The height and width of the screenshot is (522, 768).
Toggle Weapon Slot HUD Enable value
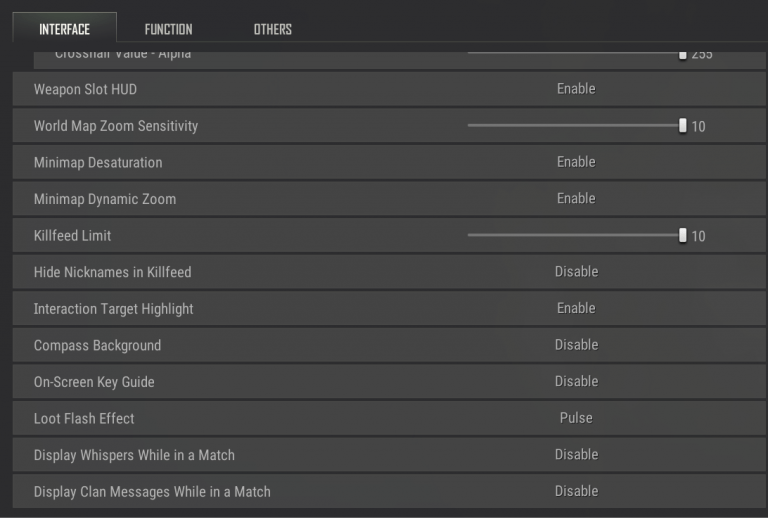(x=576, y=89)
